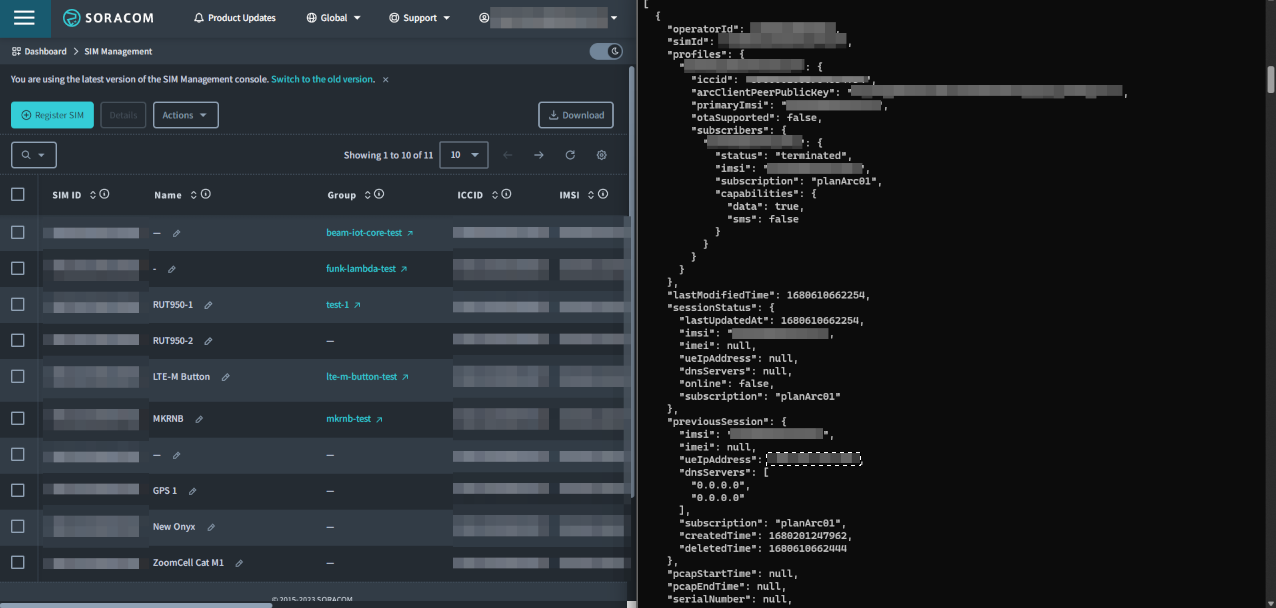Open the hamburger navigation menu
Screen dimensions: 1276x608
point(24,18)
